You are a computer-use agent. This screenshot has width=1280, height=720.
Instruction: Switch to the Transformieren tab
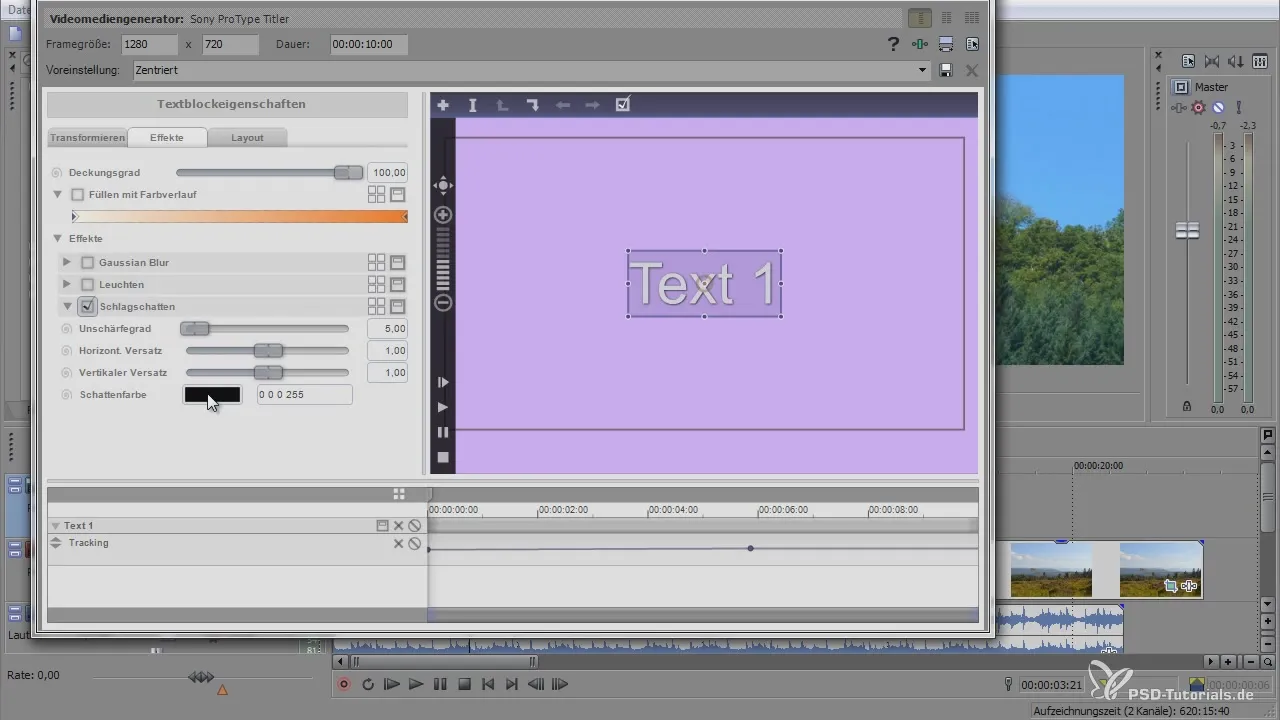point(88,138)
